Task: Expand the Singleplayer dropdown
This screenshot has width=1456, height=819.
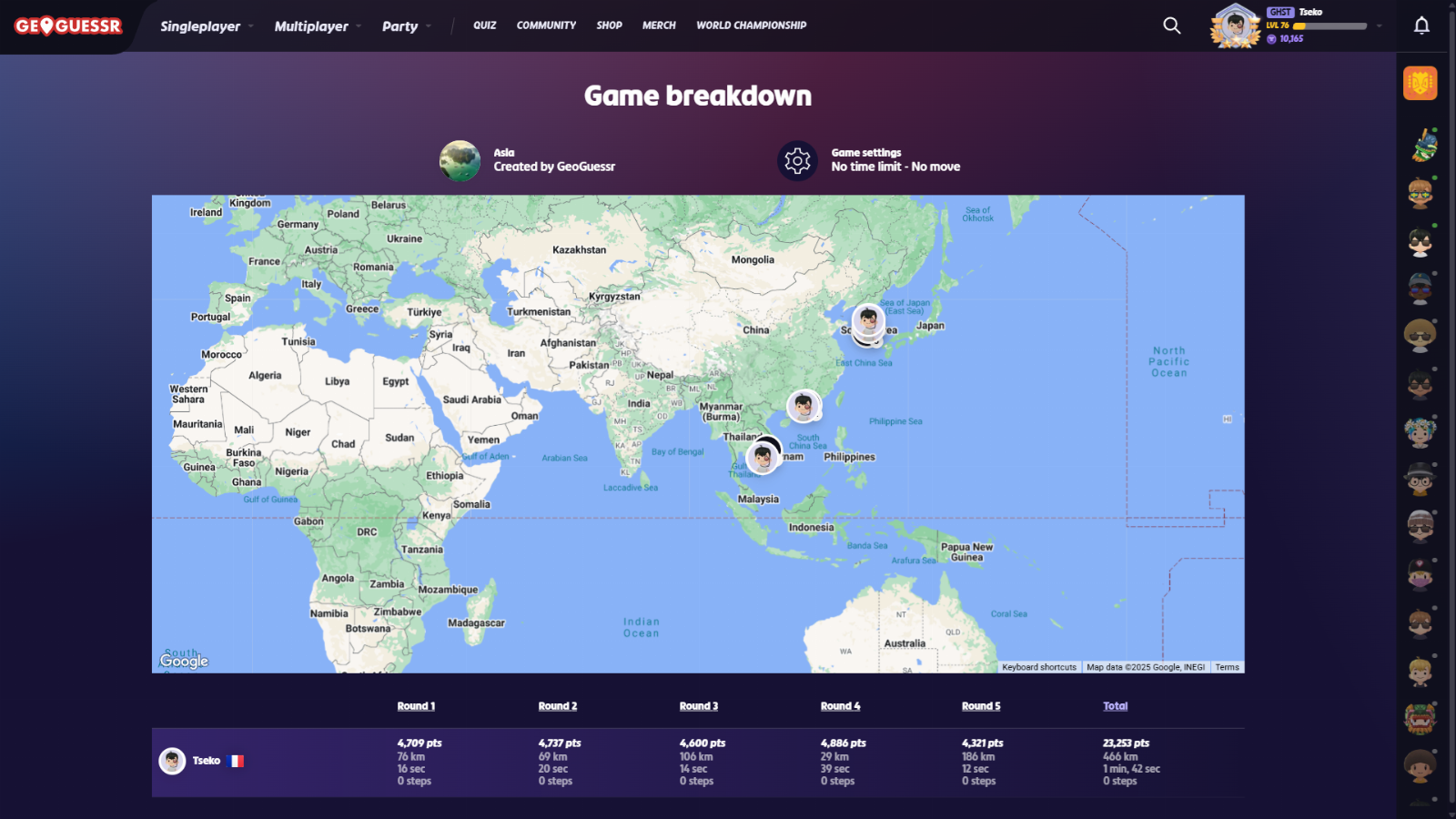Action: pyautogui.click(x=207, y=26)
